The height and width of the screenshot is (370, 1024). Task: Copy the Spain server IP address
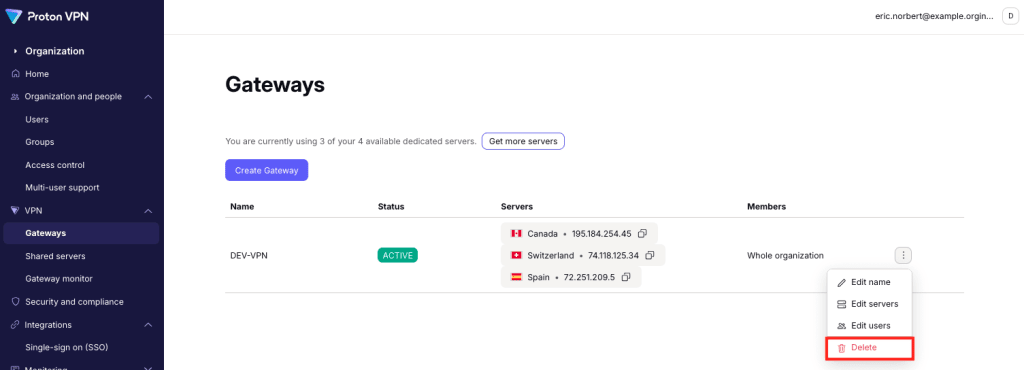point(626,277)
